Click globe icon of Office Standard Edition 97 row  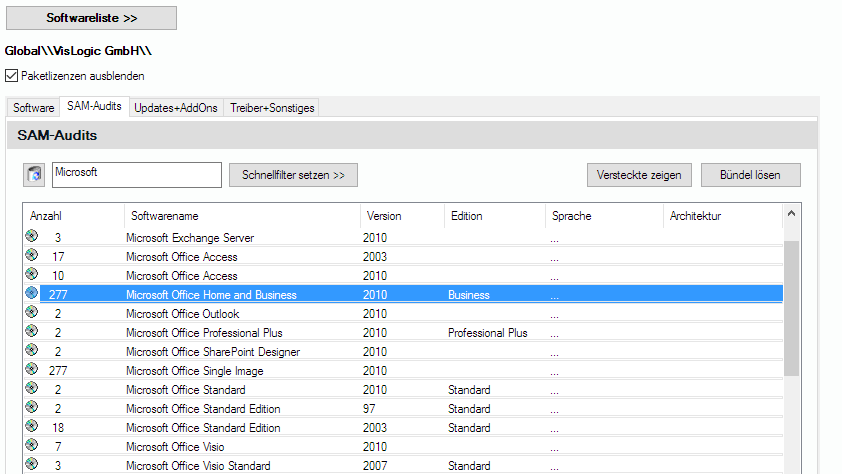click(x=32, y=407)
